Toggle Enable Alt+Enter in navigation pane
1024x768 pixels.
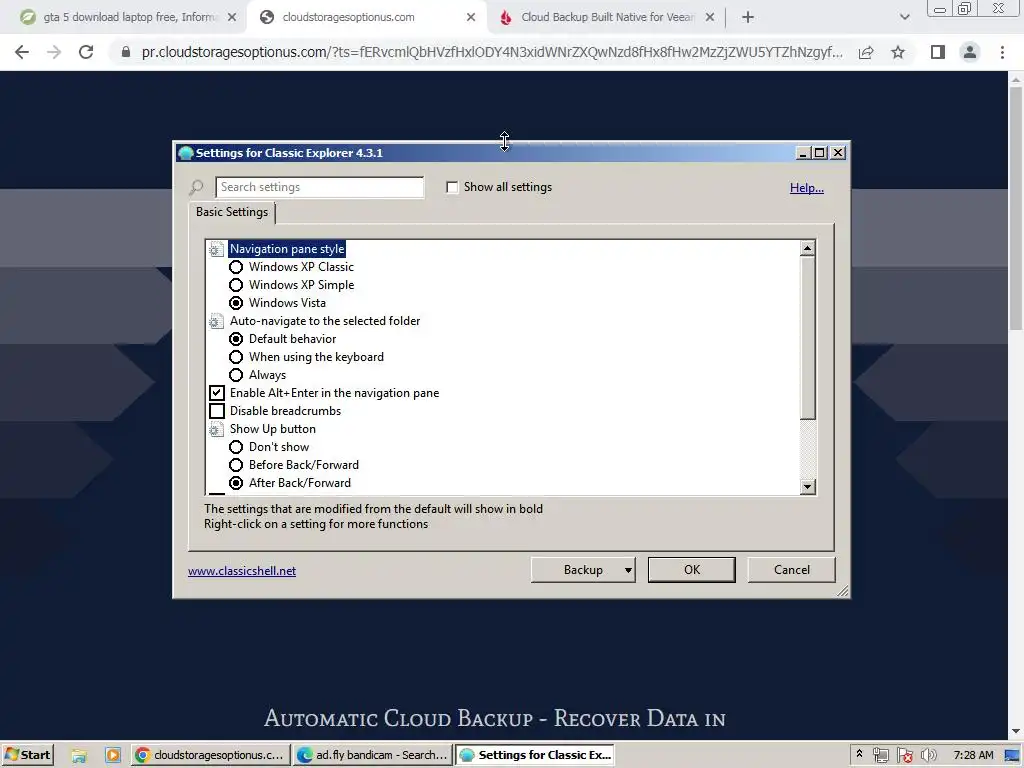click(x=217, y=393)
